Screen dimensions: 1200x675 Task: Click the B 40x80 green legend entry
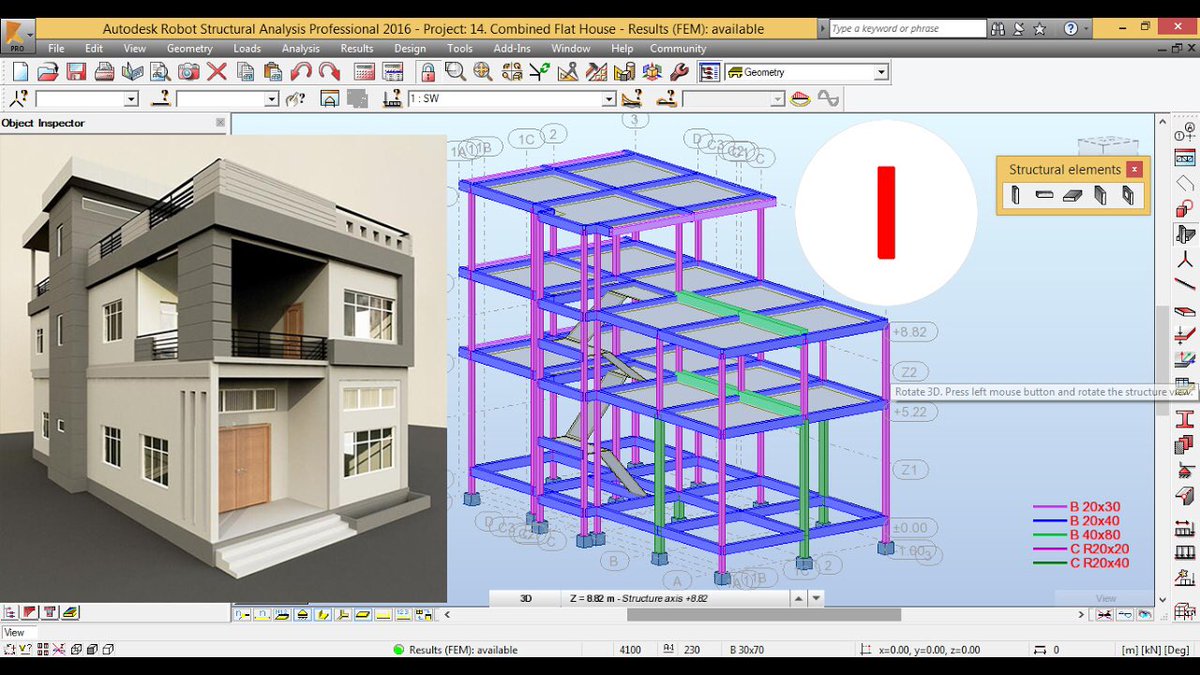1094,535
